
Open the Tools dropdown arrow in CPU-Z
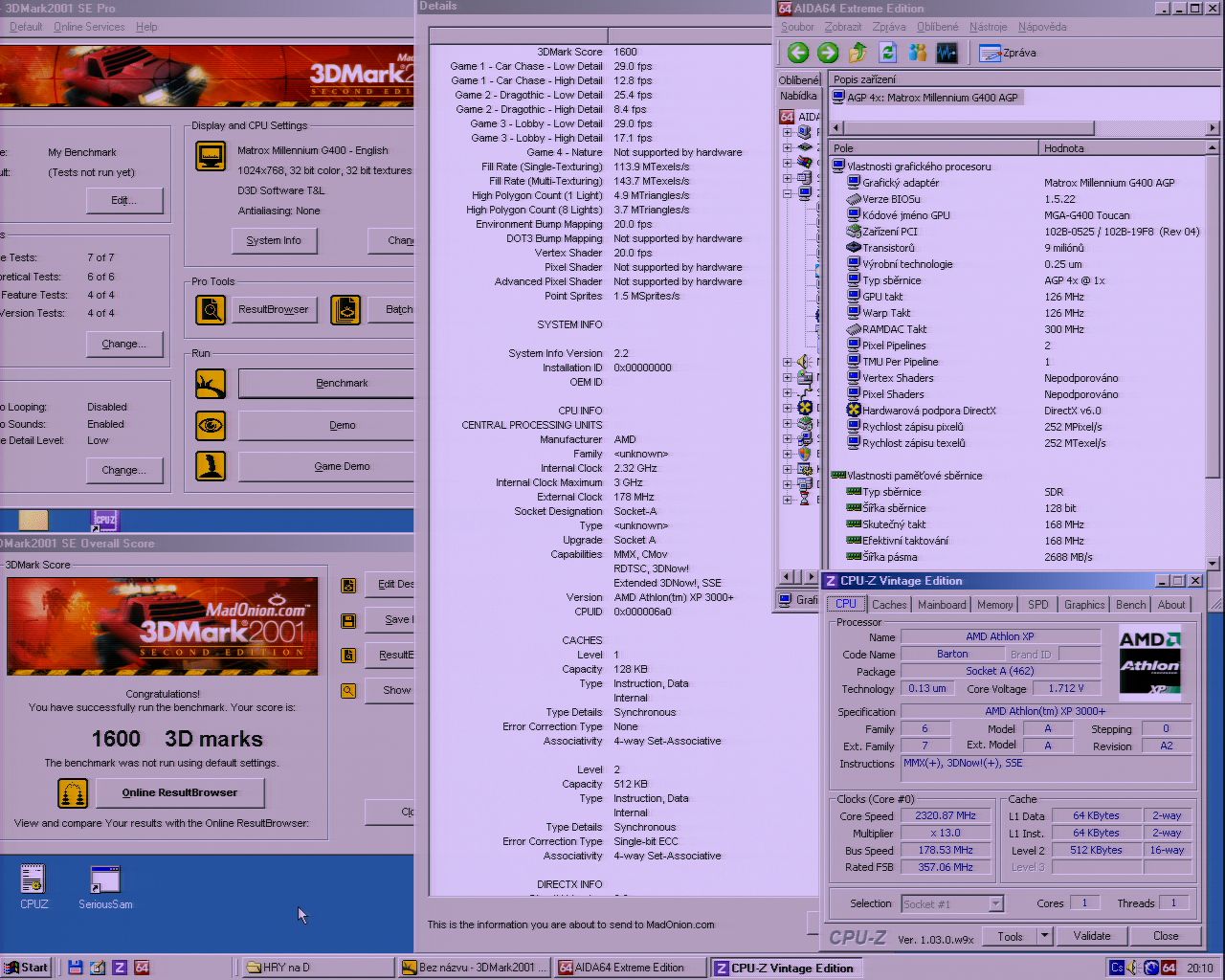1044,936
